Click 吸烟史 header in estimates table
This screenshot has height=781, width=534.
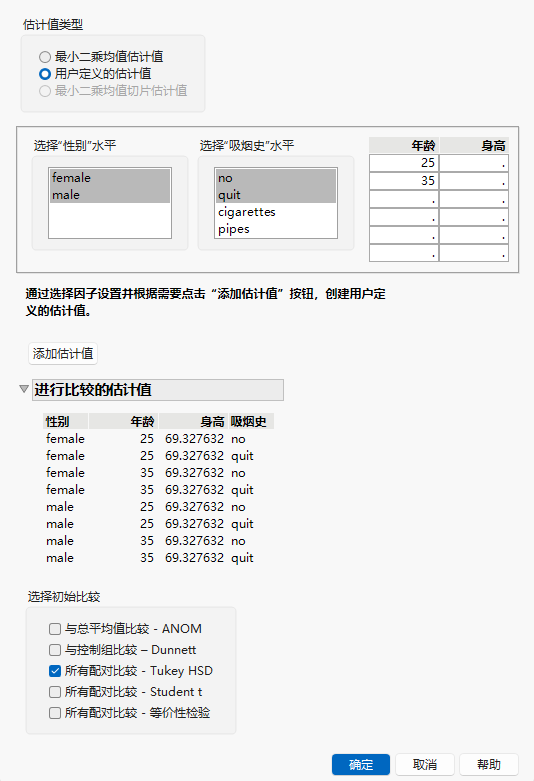(x=251, y=421)
